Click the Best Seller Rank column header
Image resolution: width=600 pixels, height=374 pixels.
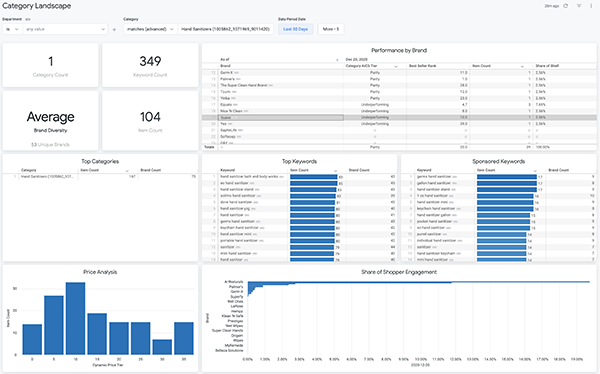point(422,66)
